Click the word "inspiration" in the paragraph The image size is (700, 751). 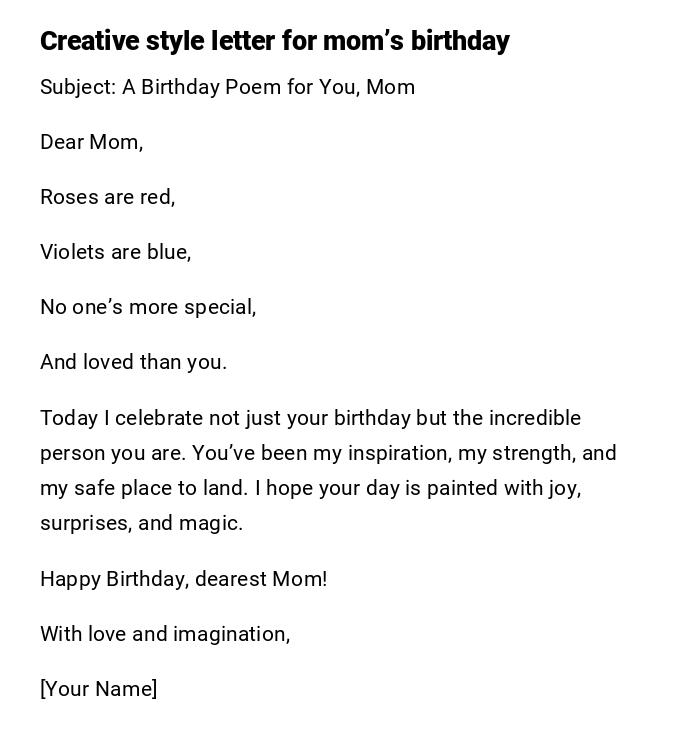tap(398, 453)
